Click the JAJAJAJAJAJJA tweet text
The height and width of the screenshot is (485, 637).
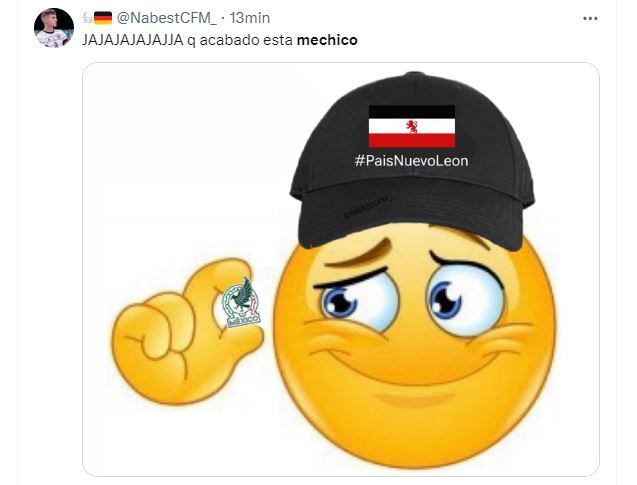tap(132, 40)
